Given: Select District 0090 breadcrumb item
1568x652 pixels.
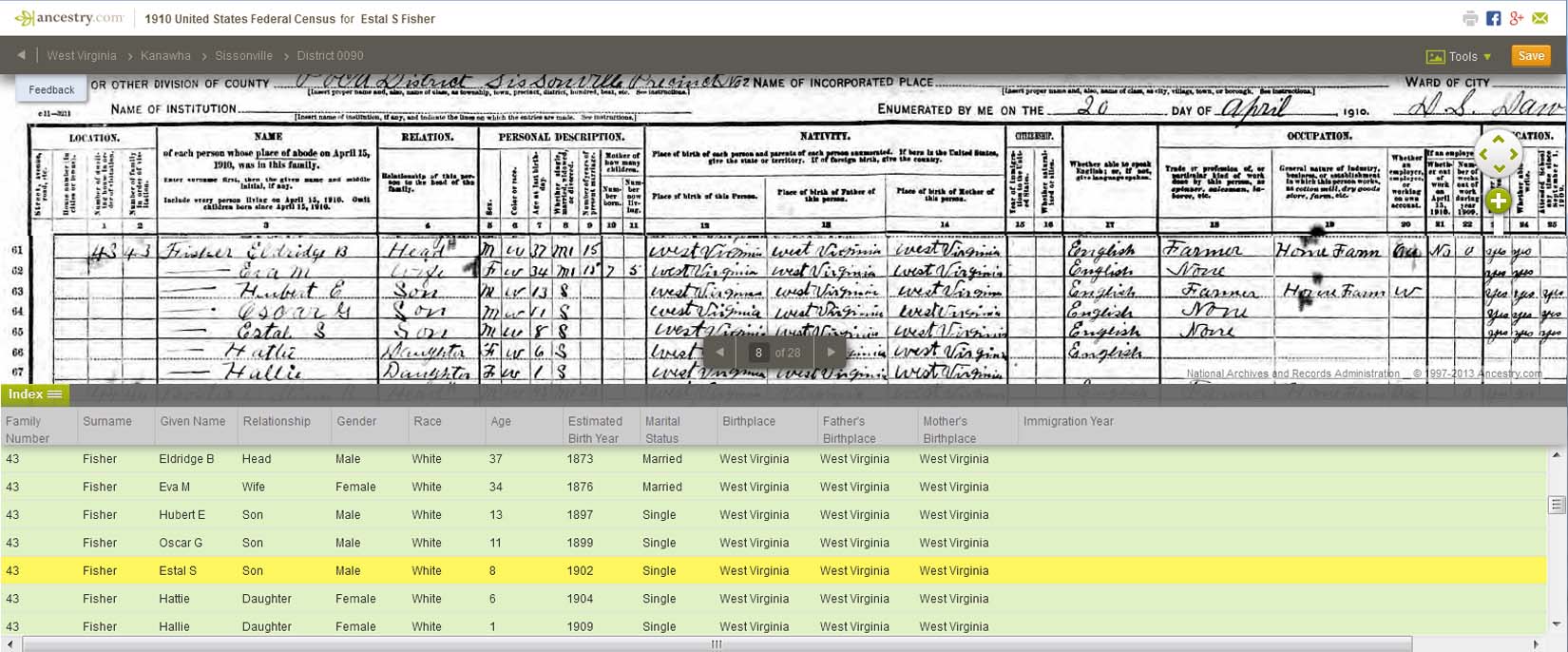Looking at the screenshot, I should click(x=330, y=56).
